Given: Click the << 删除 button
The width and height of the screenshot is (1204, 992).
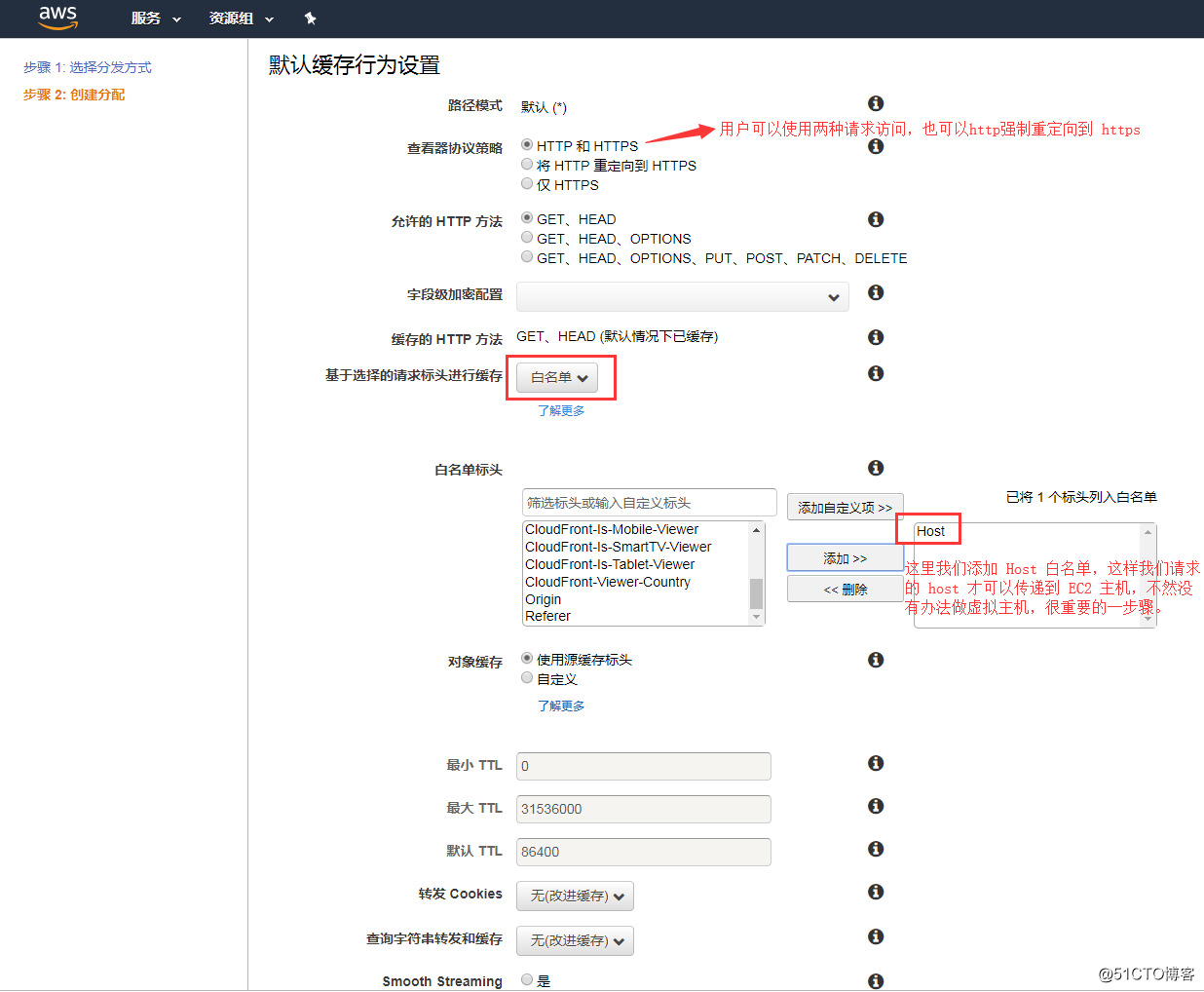Looking at the screenshot, I should pyautogui.click(x=846, y=589).
